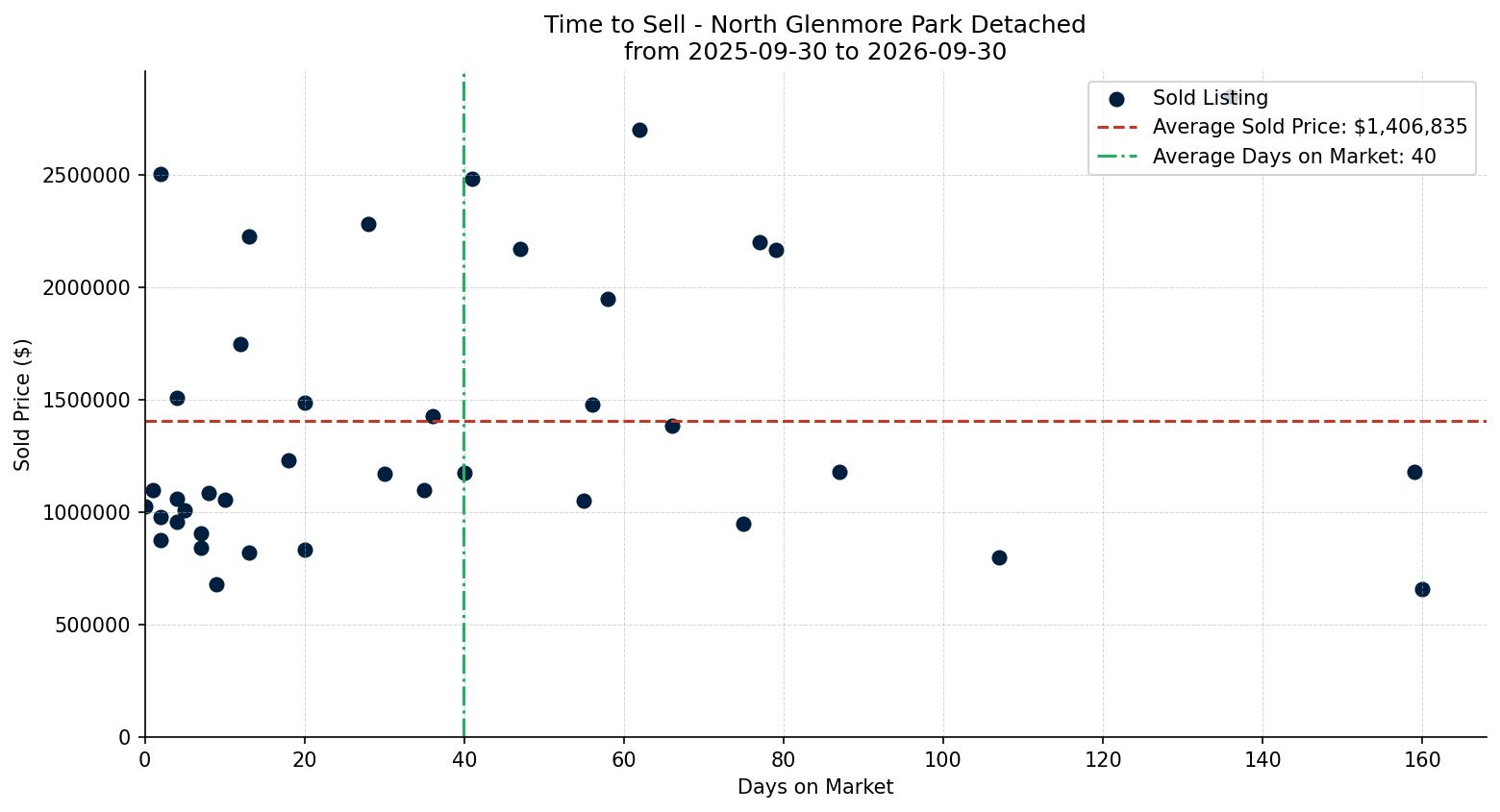Click the green dash-dot line sample in the legend
The height and width of the screenshot is (812, 1500).
click(1116, 156)
